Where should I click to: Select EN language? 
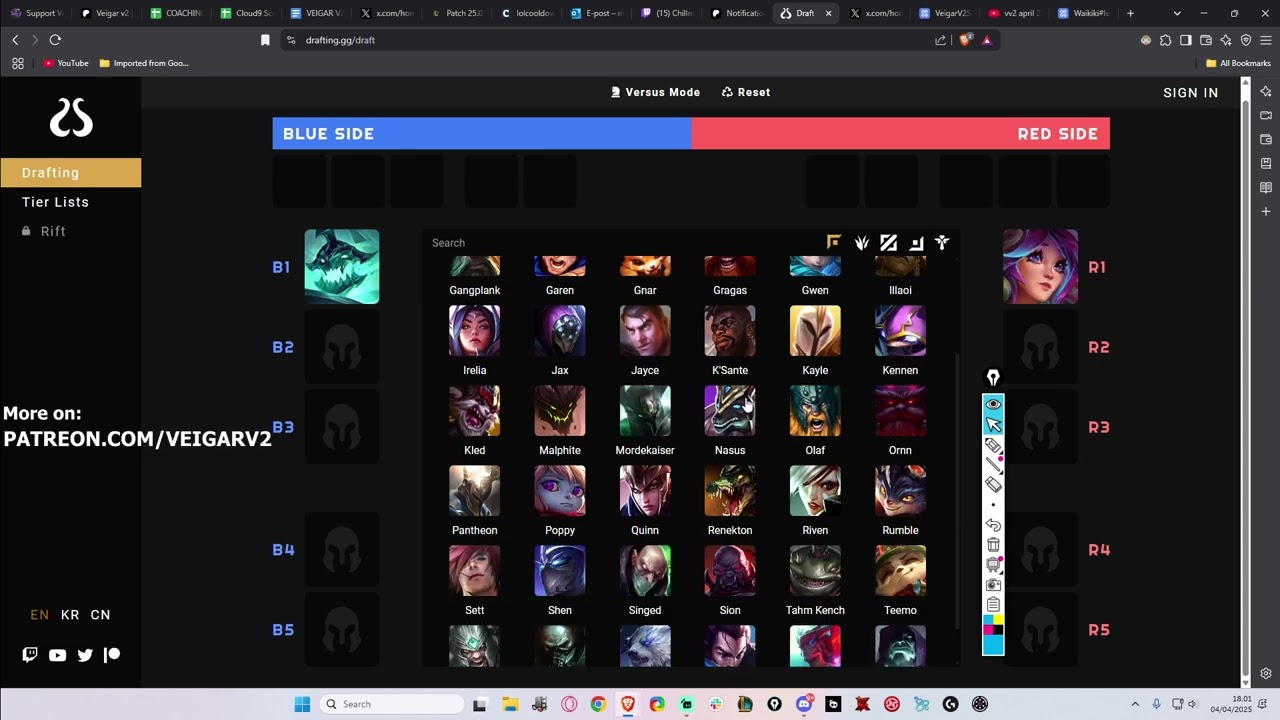(x=40, y=615)
